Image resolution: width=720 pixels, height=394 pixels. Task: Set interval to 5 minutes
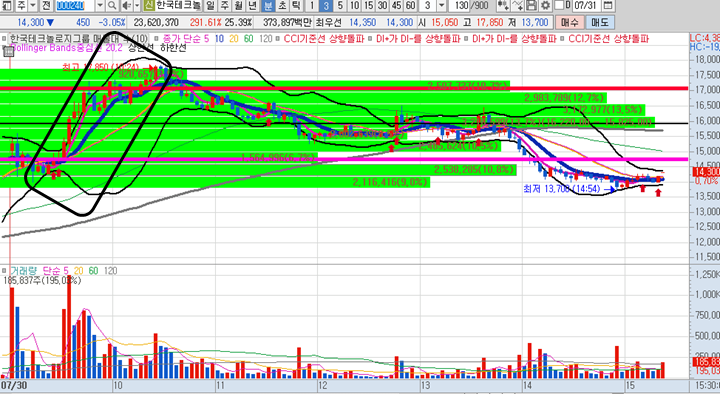click(x=340, y=6)
